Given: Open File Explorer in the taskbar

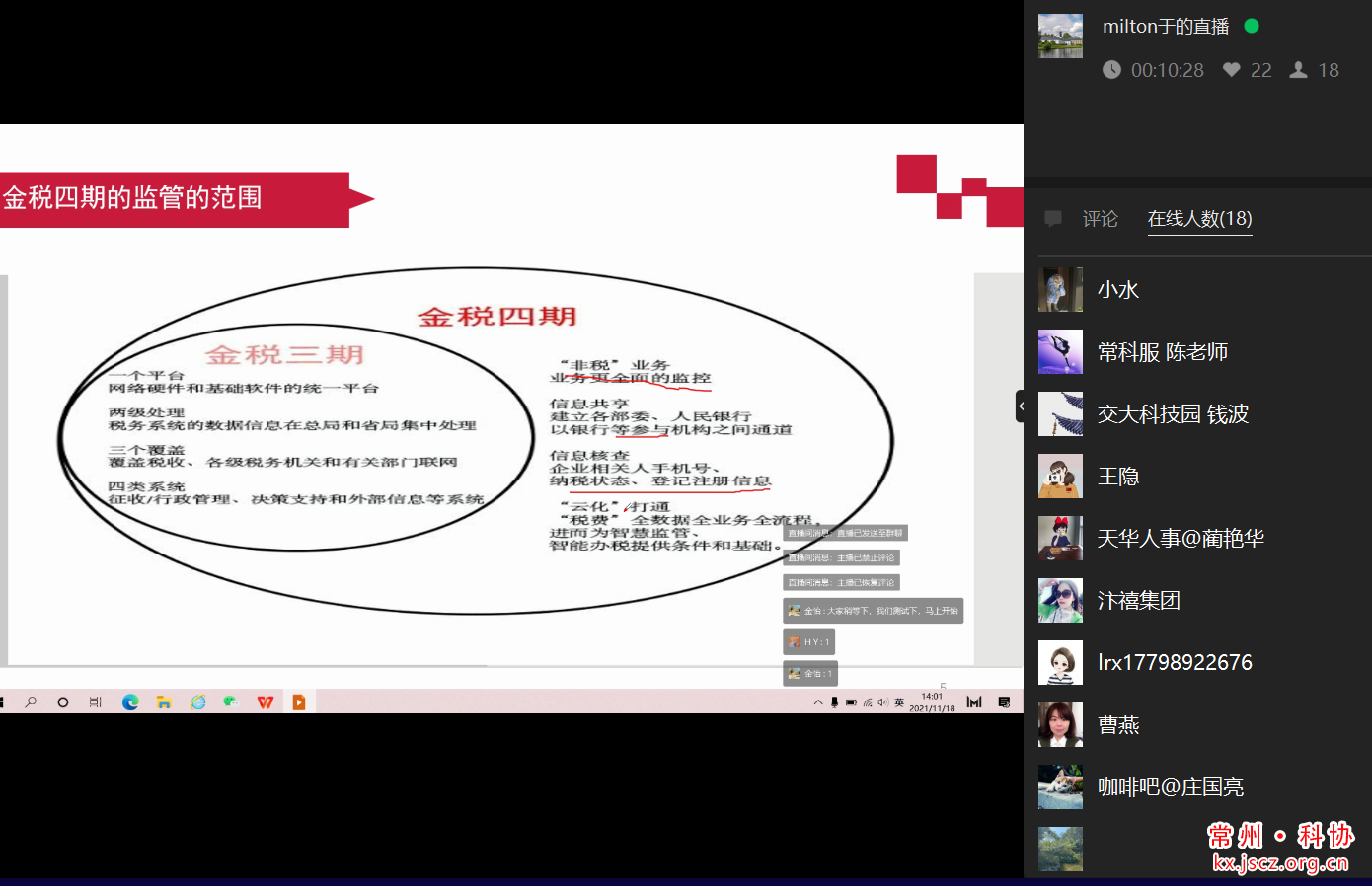Looking at the screenshot, I should pyautogui.click(x=164, y=702).
